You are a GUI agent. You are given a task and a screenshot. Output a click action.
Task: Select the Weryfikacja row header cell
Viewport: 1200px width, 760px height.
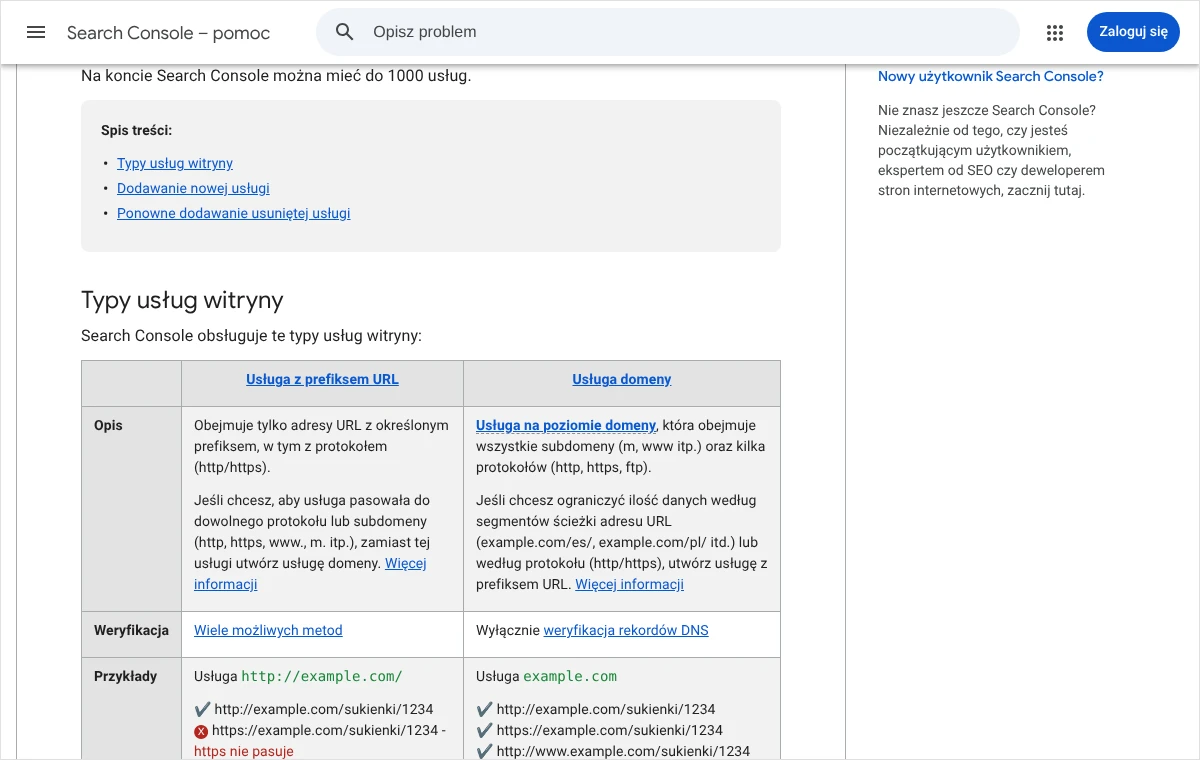[131, 635]
